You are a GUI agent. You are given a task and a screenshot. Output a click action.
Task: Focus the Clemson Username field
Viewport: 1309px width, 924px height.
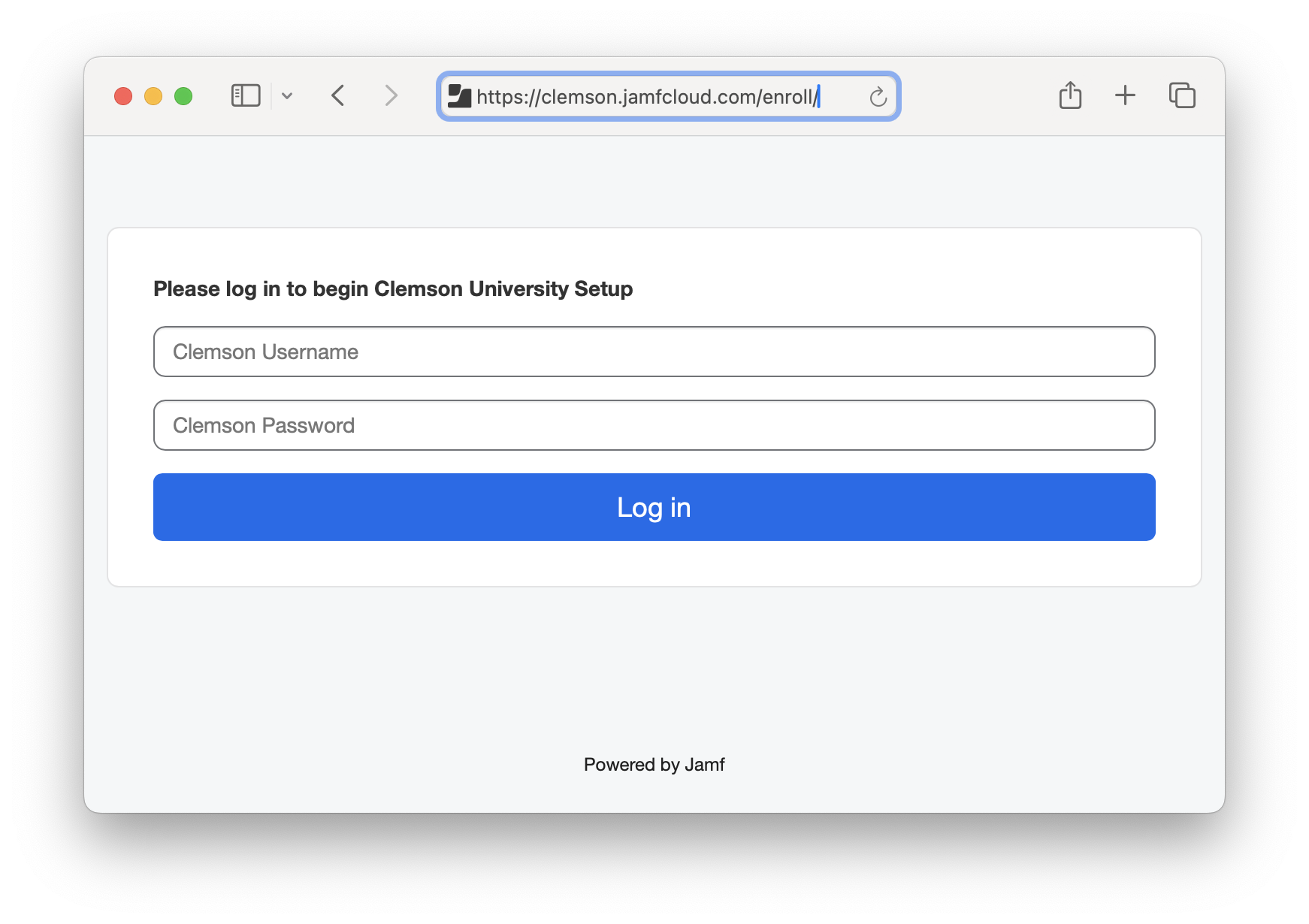(x=654, y=352)
